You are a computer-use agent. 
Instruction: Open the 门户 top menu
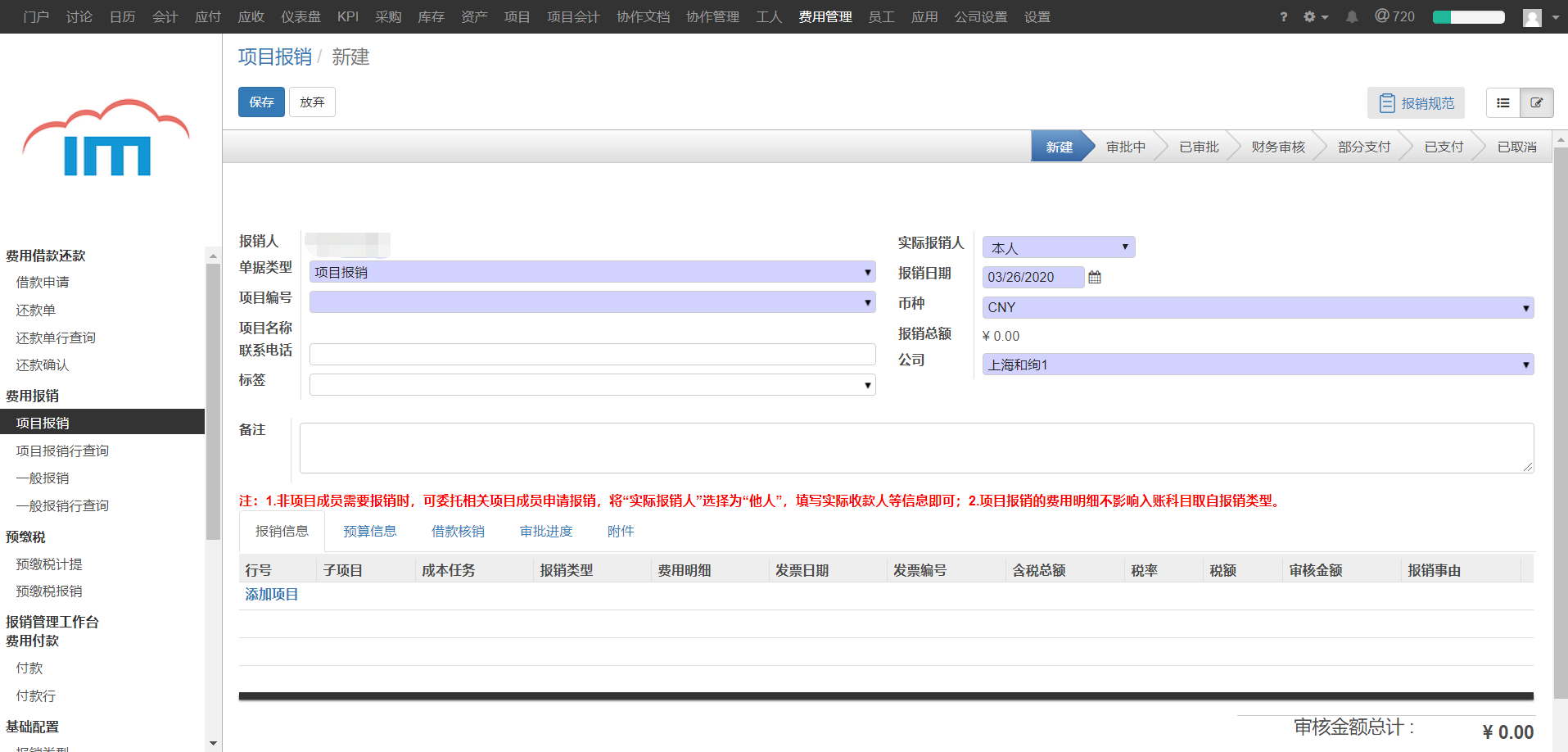tap(37, 17)
